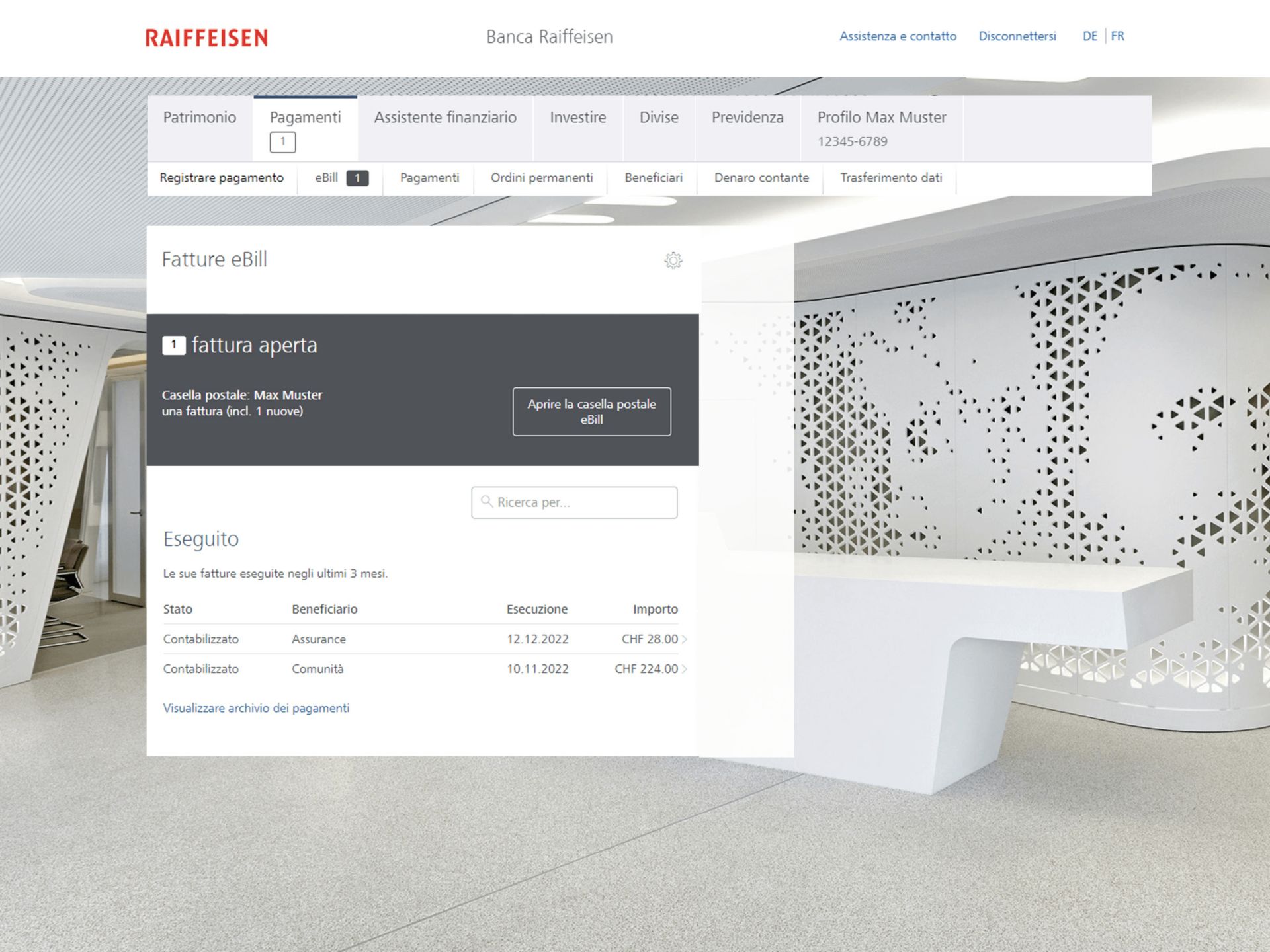Select Registrare pagamento submenu item
Image resolution: width=1270 pixels, height=952 pixels.
point(222,178)
